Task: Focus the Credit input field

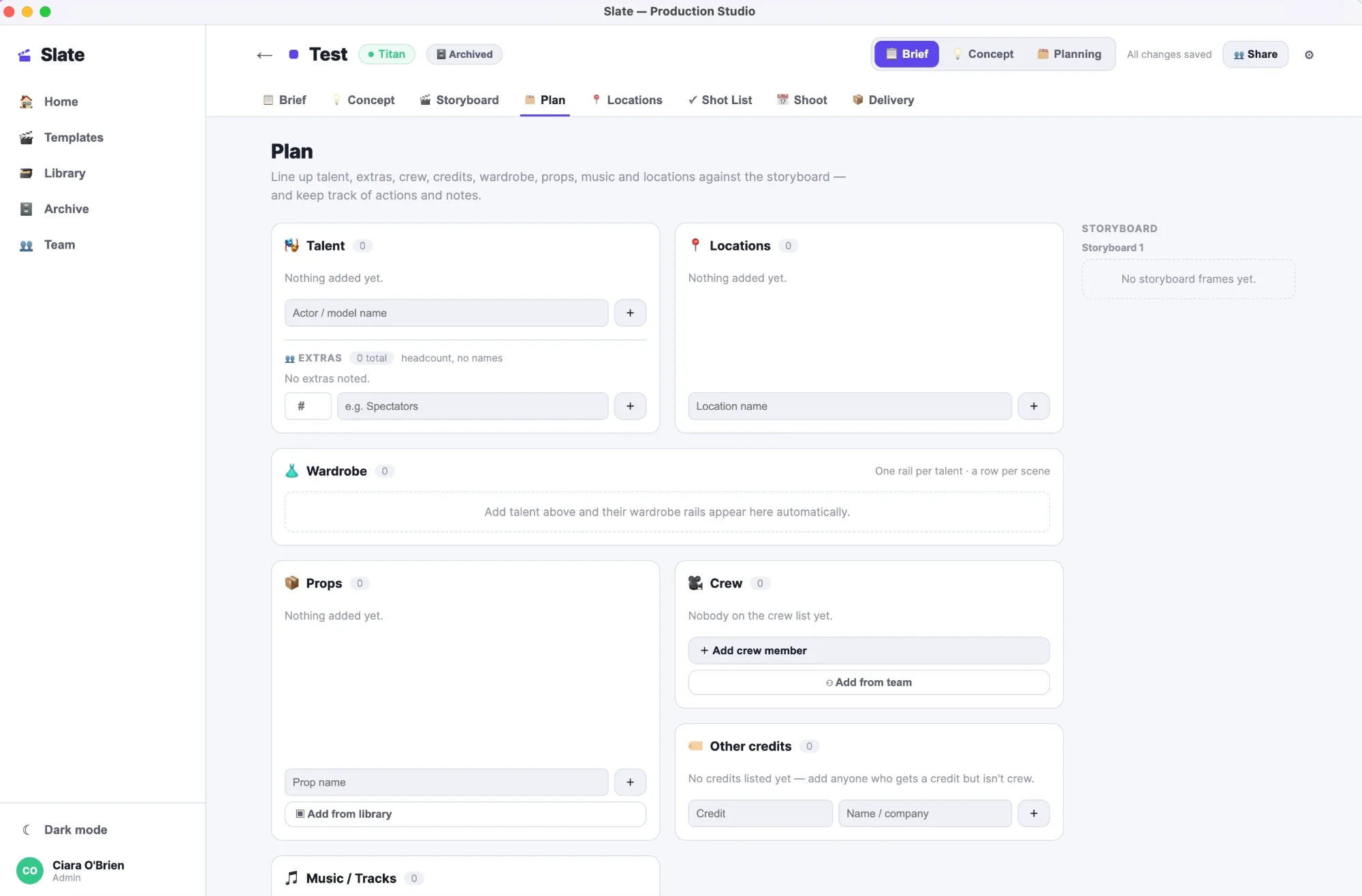Action: pos(760,814)
